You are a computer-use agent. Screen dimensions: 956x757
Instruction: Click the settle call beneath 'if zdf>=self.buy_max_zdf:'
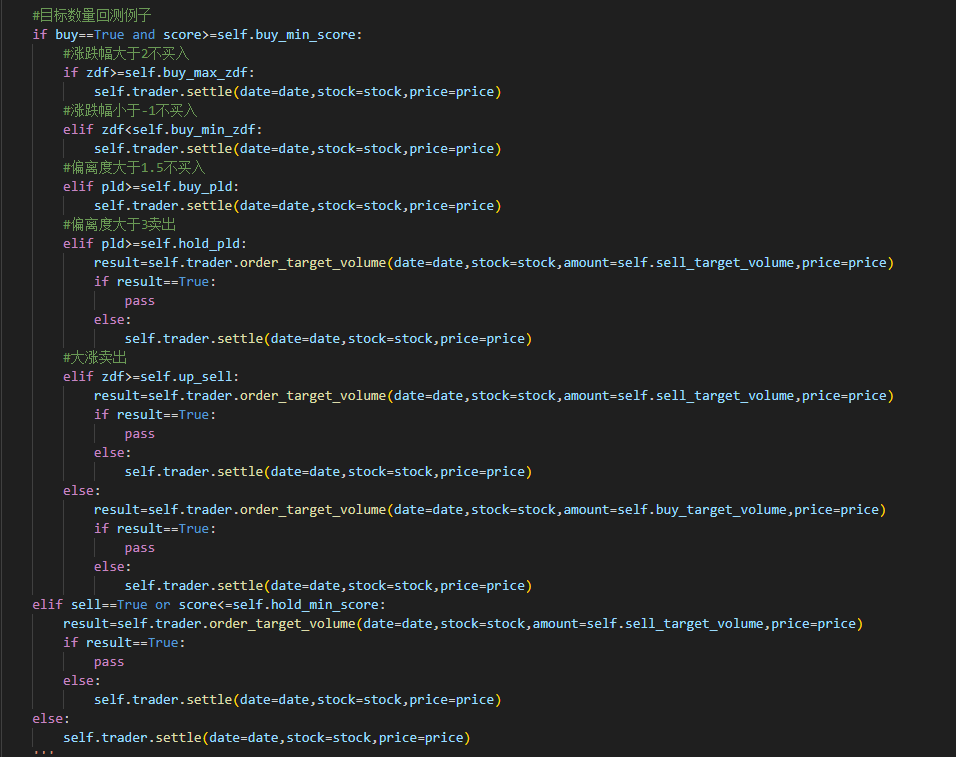298,91
